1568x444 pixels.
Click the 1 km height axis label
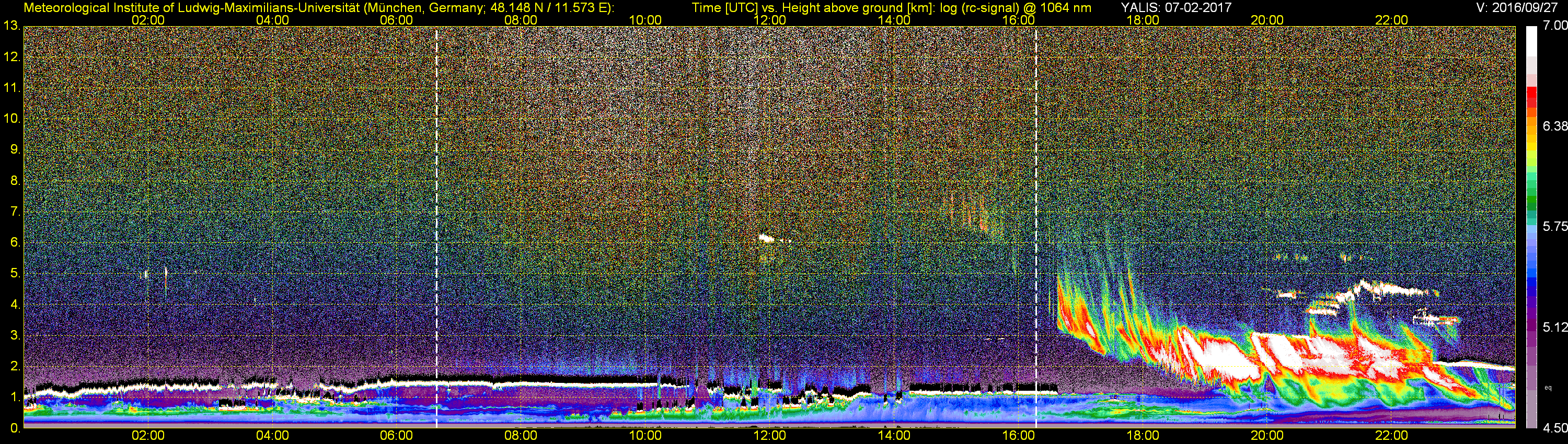point(15,397)
